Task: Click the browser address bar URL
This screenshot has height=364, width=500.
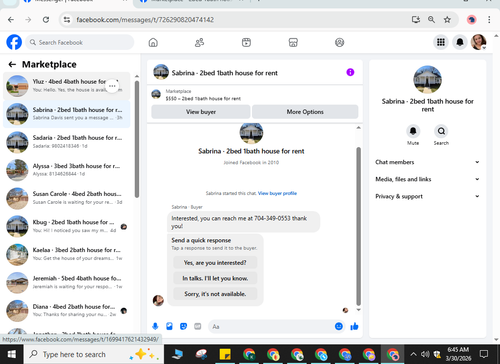Action: pos(145,20)
